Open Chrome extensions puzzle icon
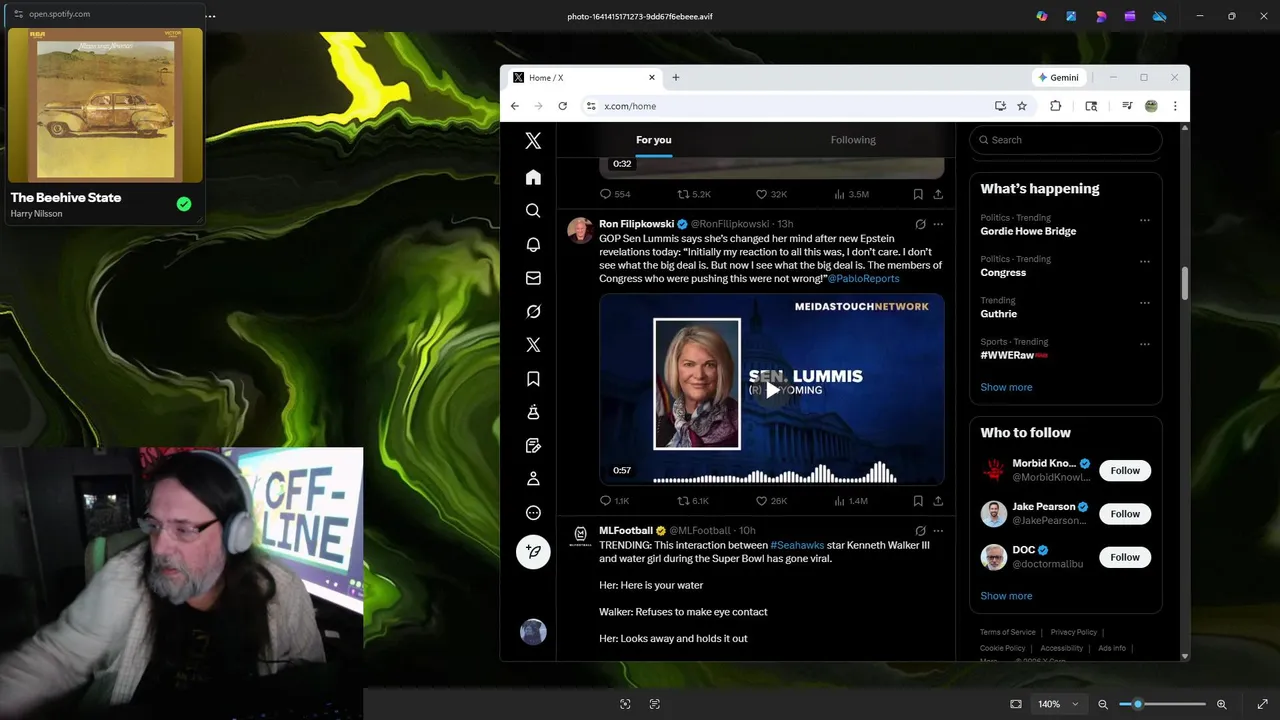 coord(1055,106)
